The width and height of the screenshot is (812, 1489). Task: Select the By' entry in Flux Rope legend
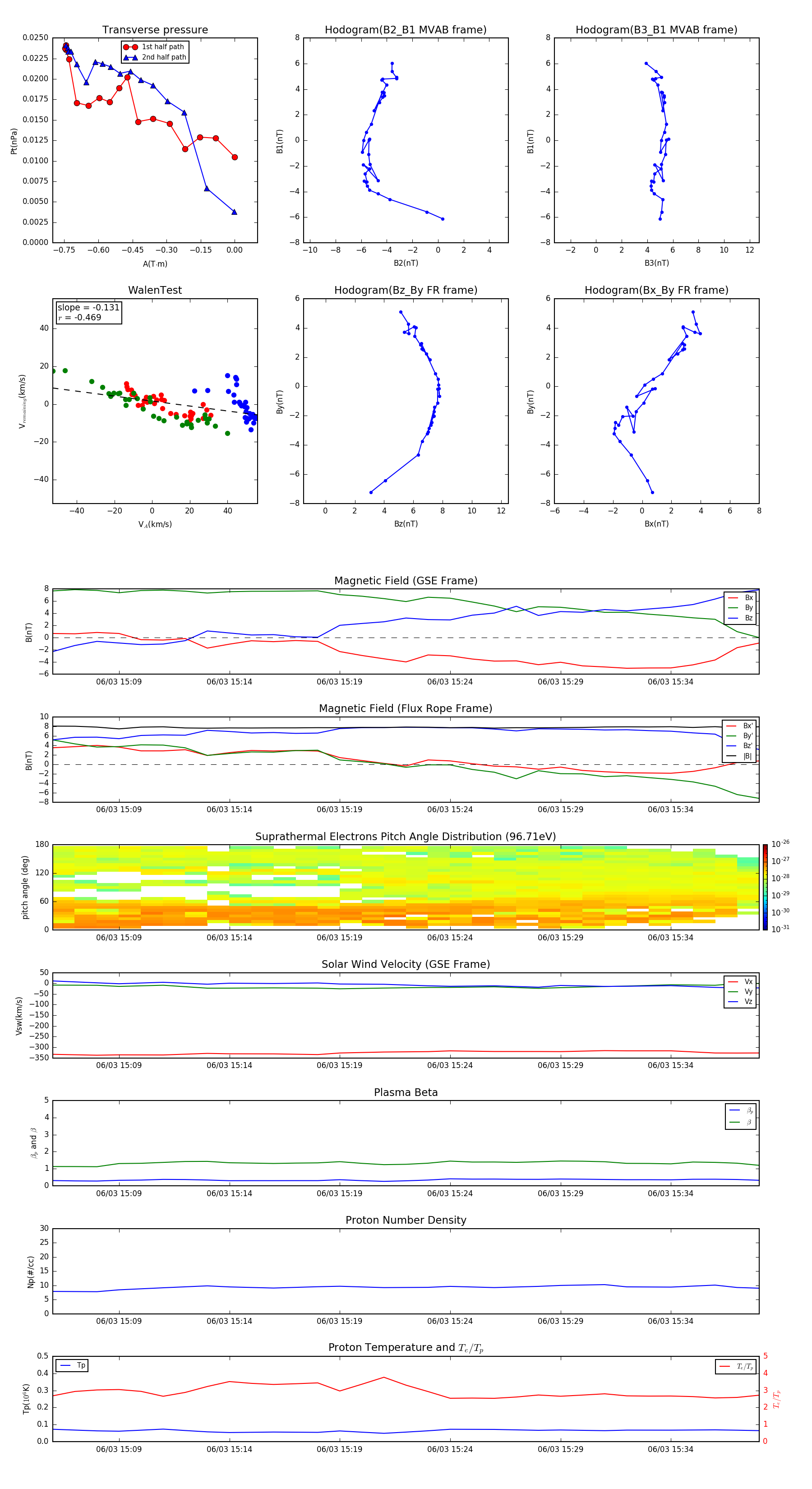click(740, 736)
